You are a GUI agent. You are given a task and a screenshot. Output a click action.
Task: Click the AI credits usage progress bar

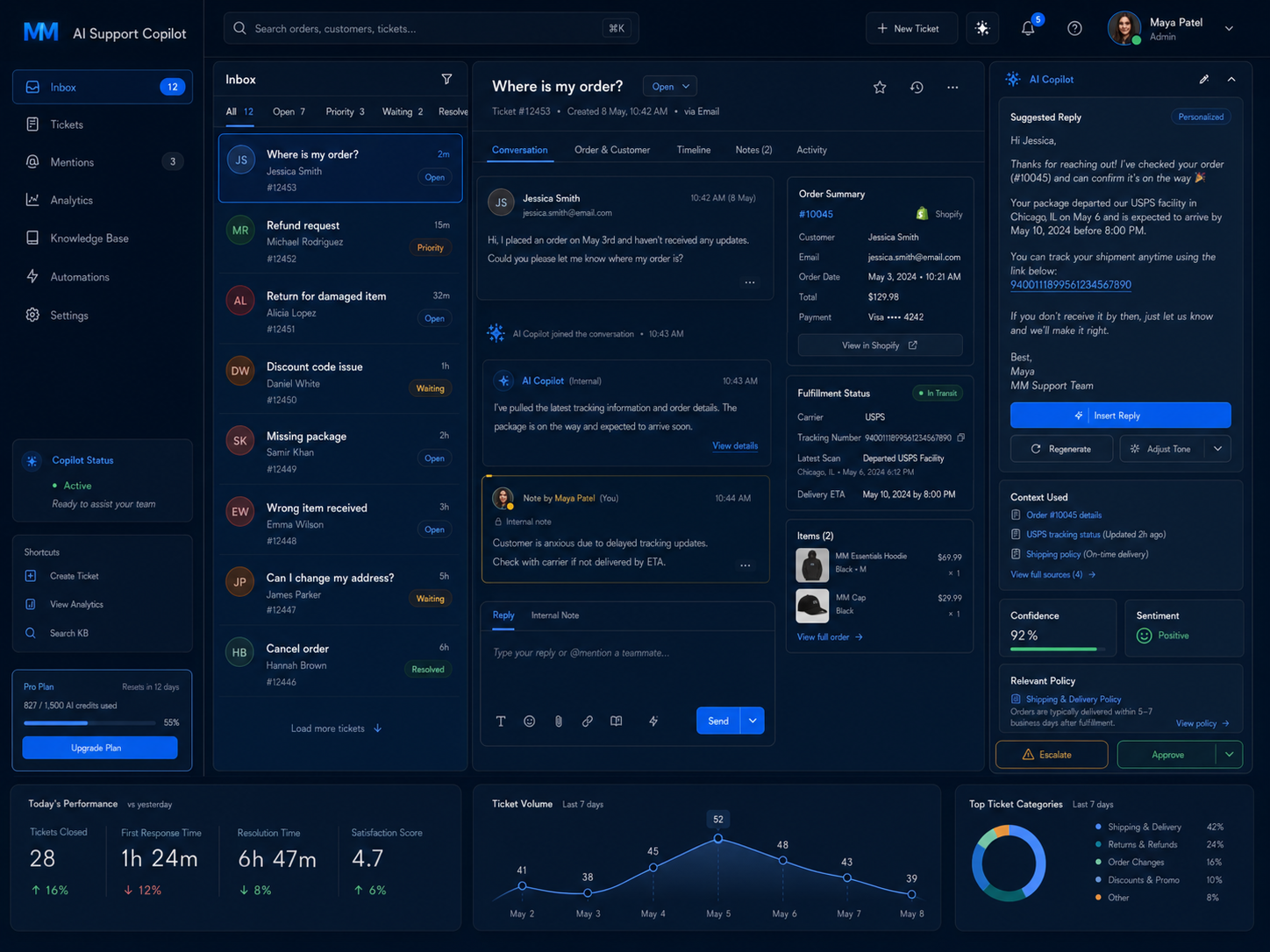pos(89,723)
